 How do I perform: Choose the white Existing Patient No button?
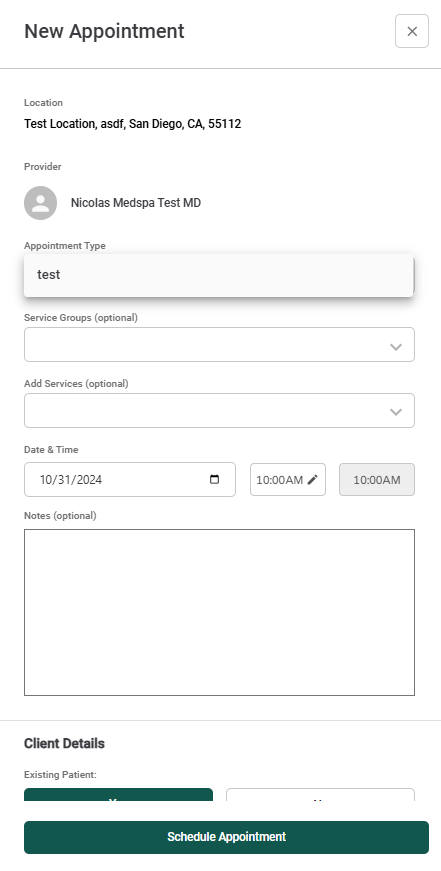(x=320, y=795)
